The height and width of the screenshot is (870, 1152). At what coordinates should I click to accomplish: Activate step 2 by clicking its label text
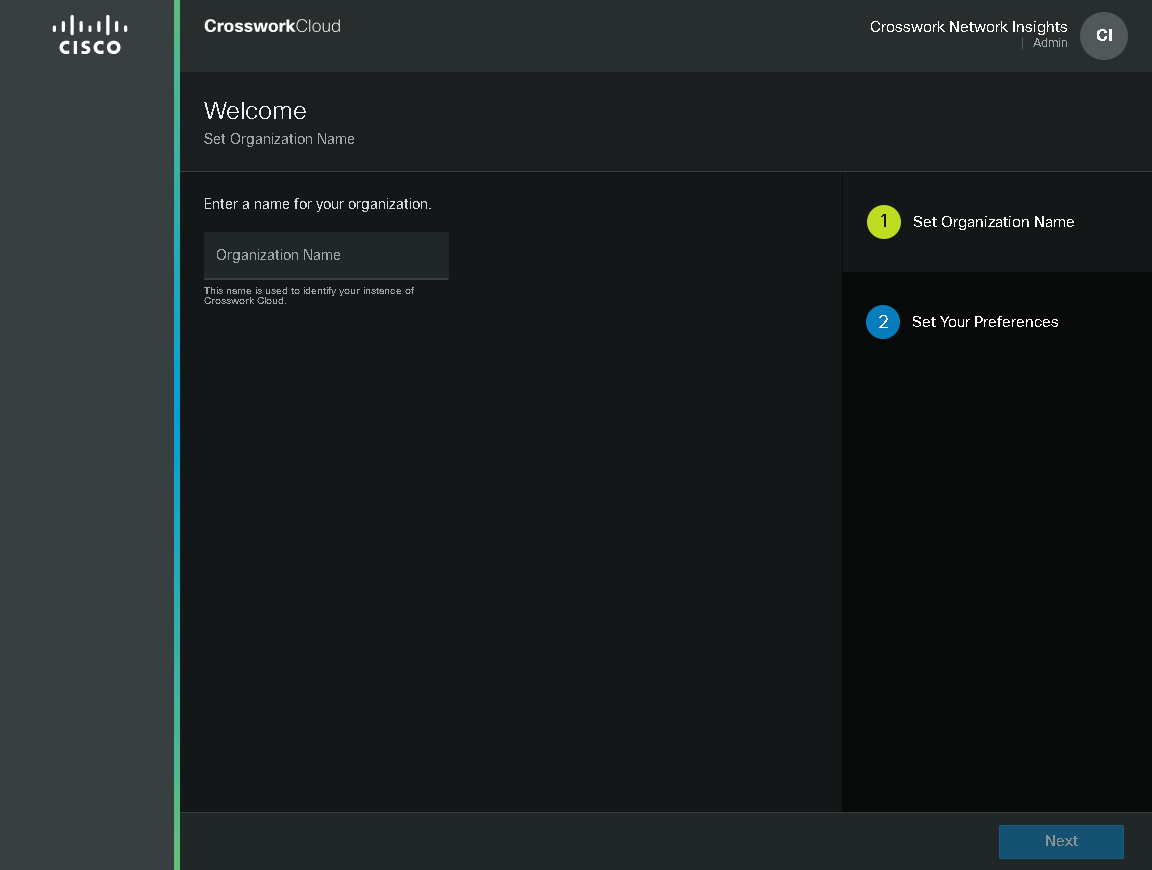pos(985,322)
